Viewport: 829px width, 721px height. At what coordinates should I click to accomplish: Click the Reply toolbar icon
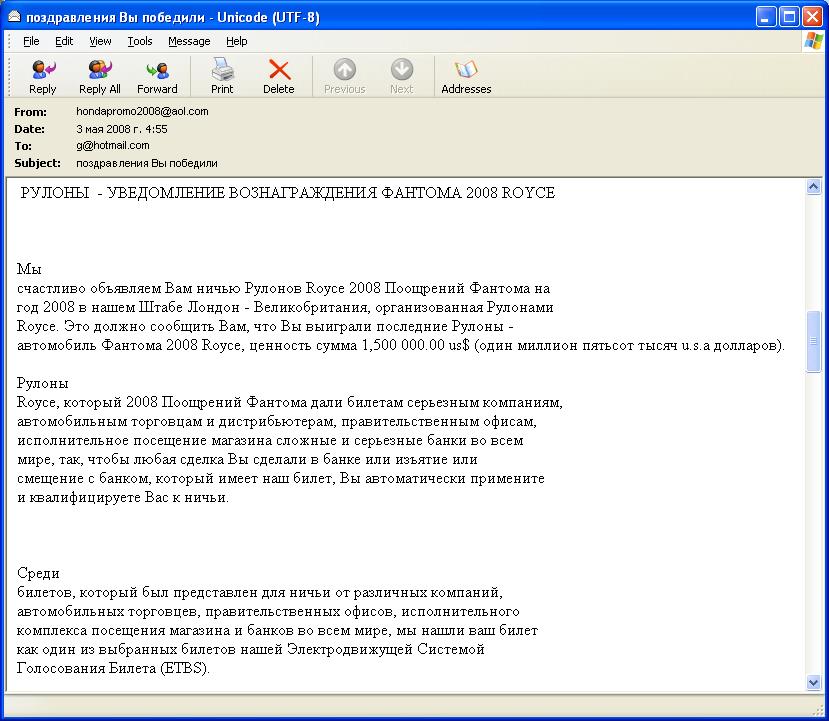[43, 77]
